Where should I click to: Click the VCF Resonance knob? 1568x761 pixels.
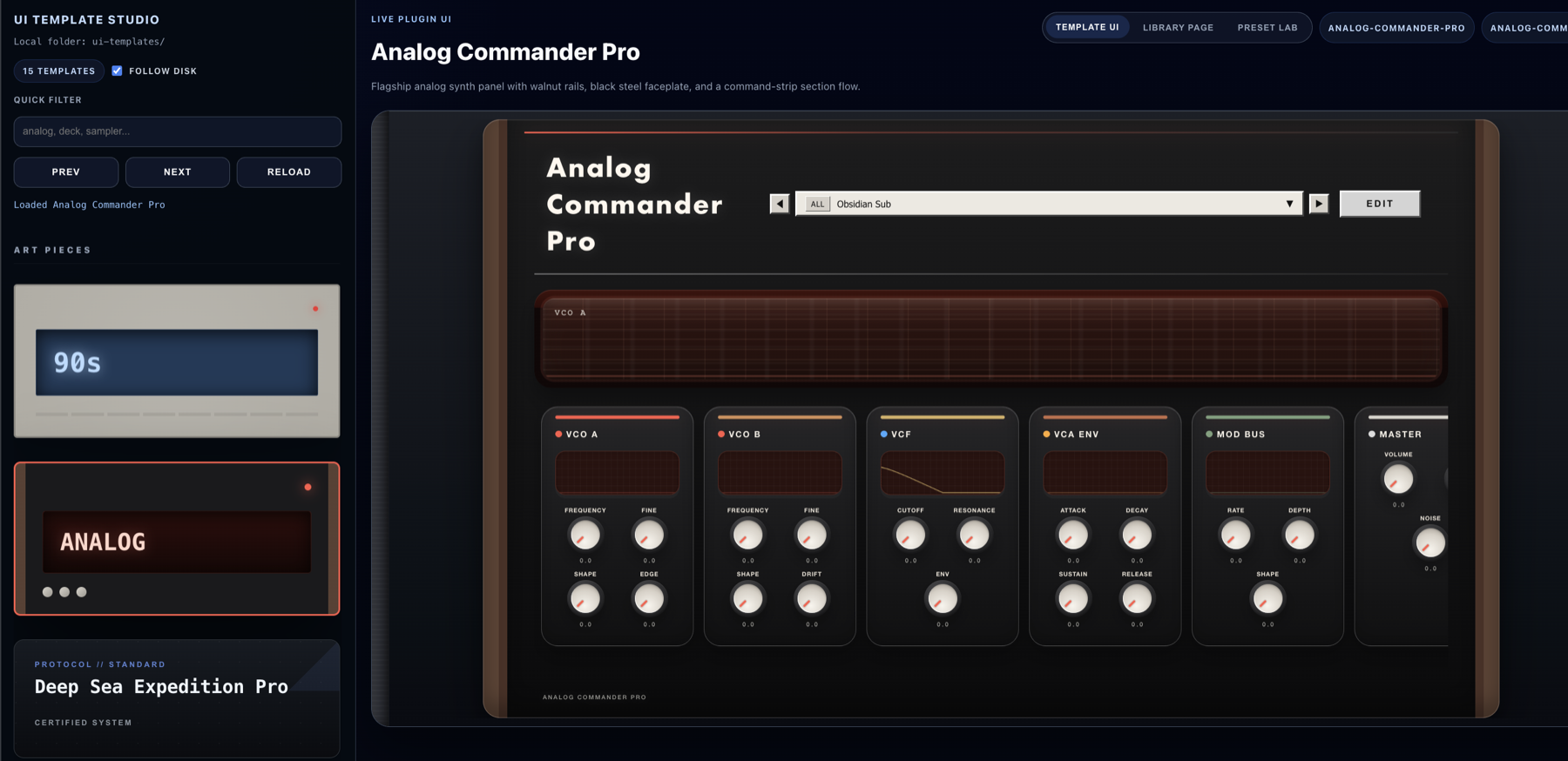[x=974, y=535]
